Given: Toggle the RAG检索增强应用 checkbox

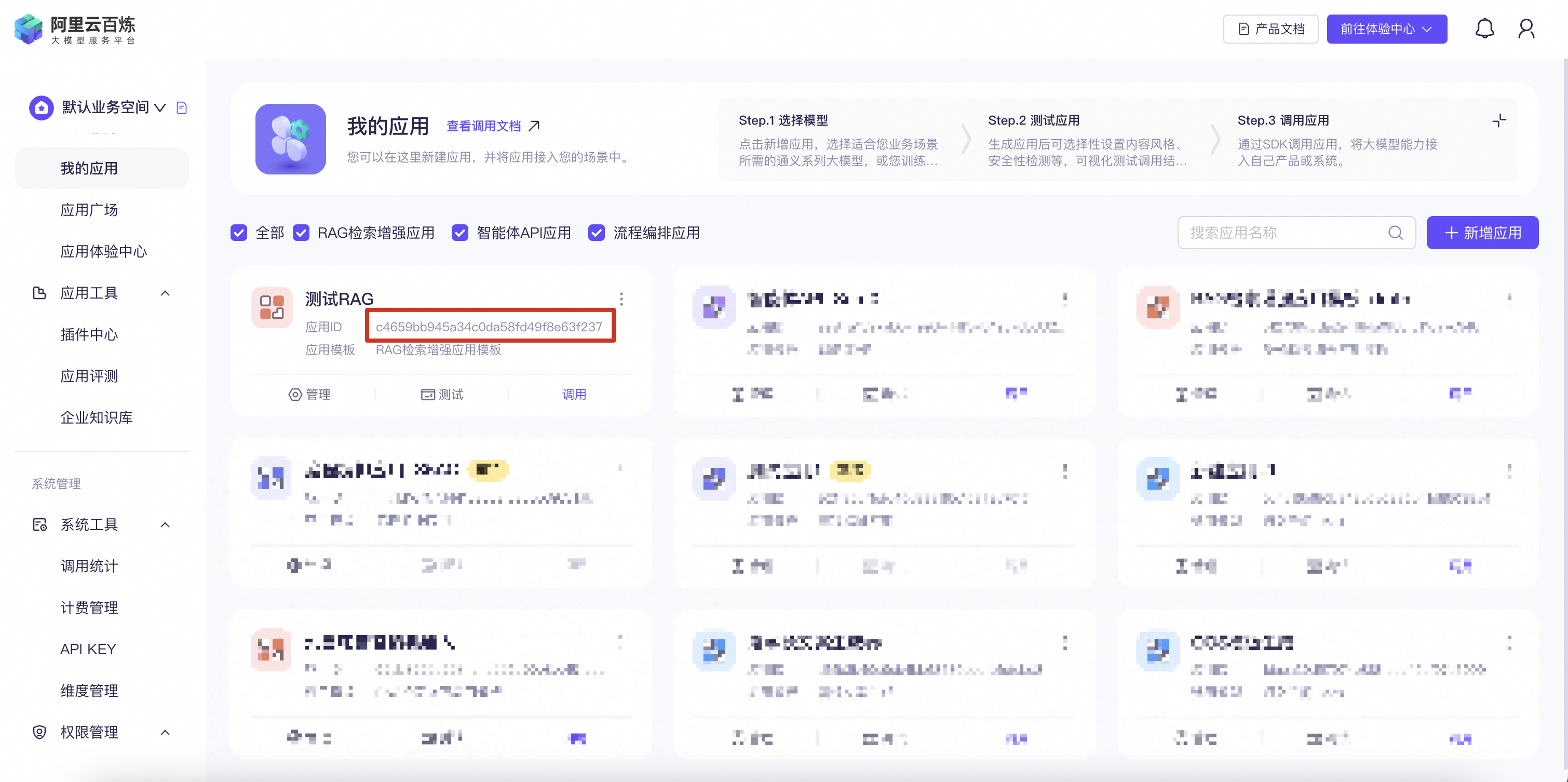Looking at the screenshot, I should [x=301, y=233].
